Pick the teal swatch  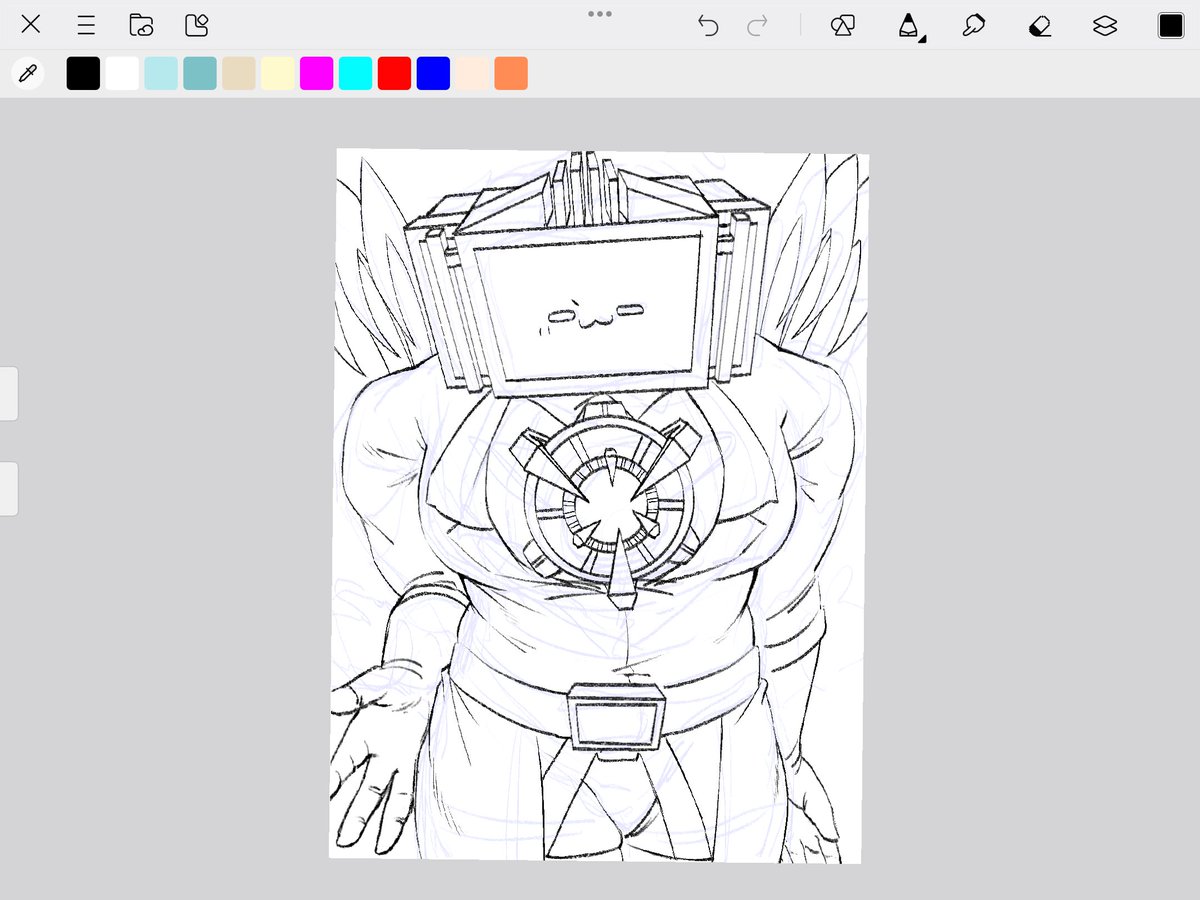coord(200,73)
